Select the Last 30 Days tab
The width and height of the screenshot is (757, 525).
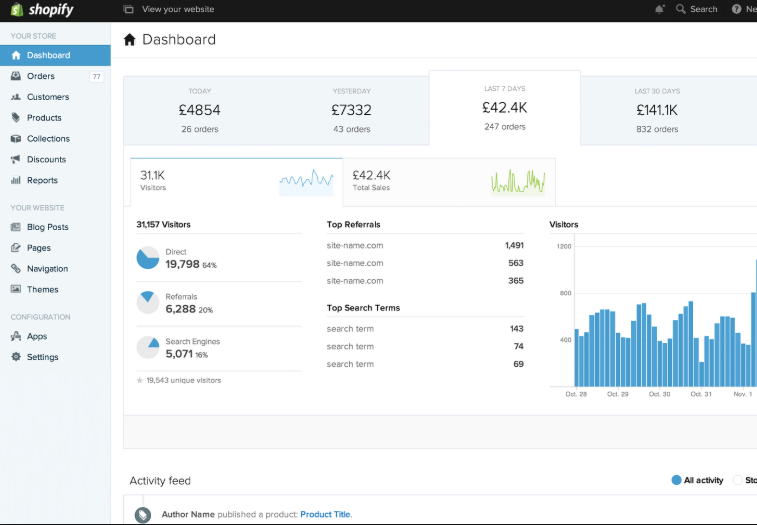tap(657, 111)
